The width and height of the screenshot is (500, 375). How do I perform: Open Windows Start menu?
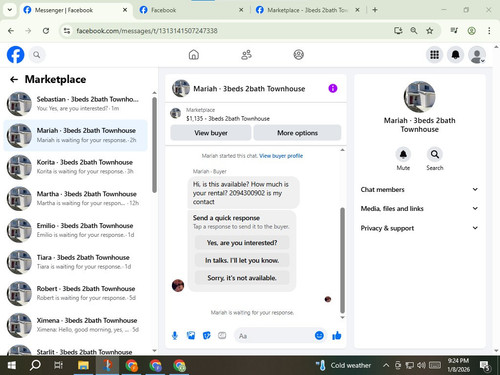(12, 365)
